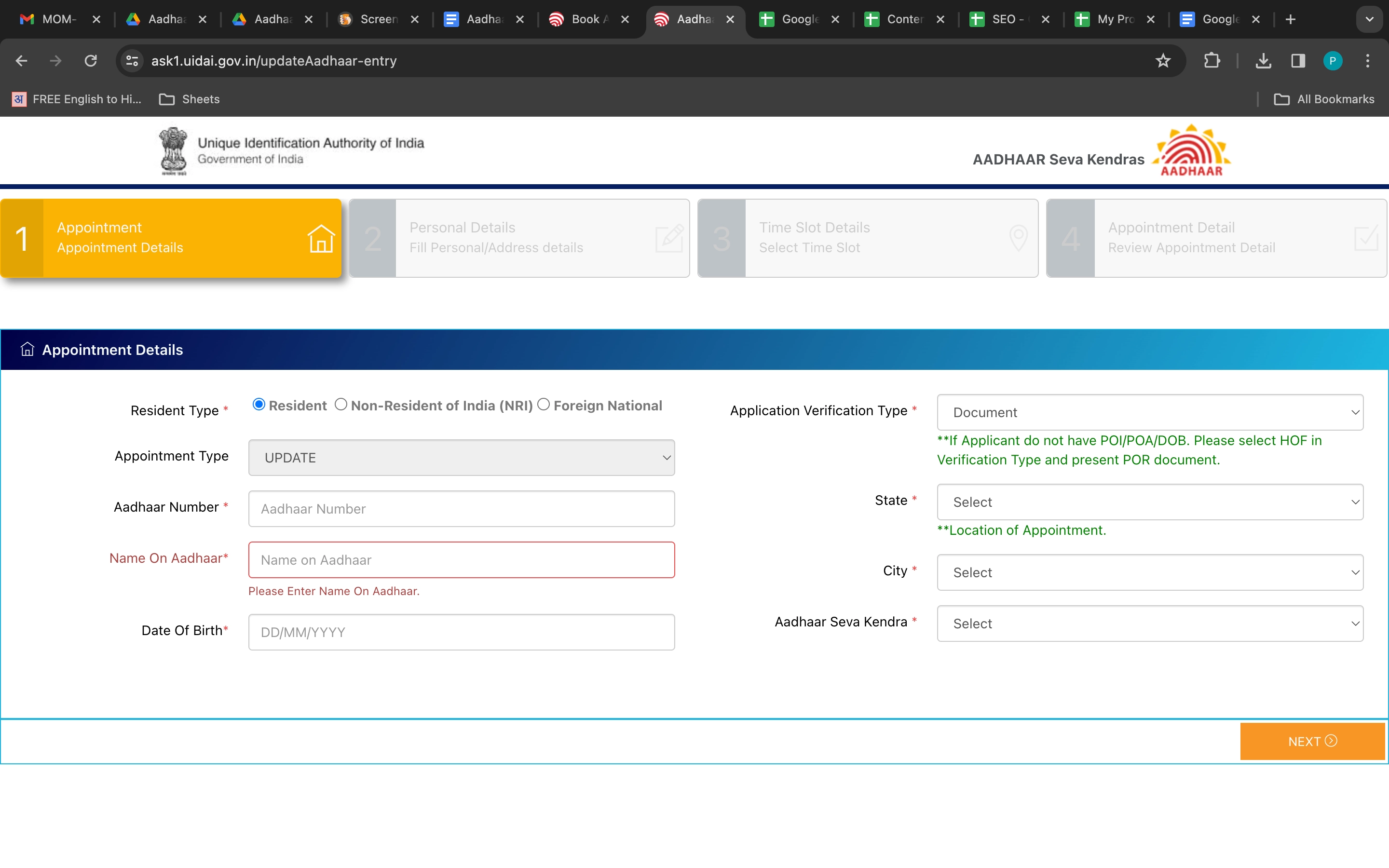Keep Resident radio button selected
This screenshot has width=1389, height=868.
pyautogui.click(x=259, y=404)
